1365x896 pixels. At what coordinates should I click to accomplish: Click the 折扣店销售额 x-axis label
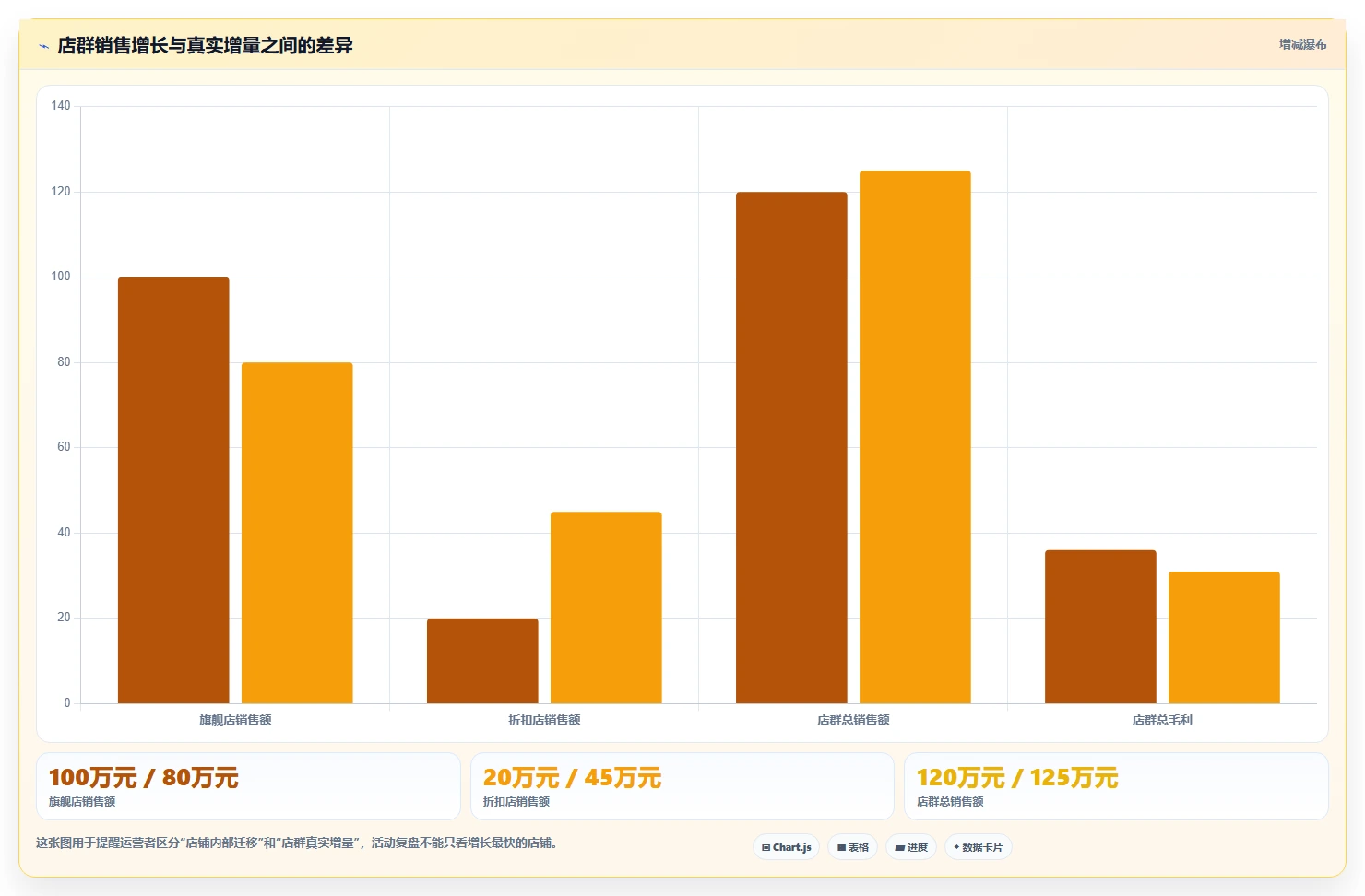(544, 720)
